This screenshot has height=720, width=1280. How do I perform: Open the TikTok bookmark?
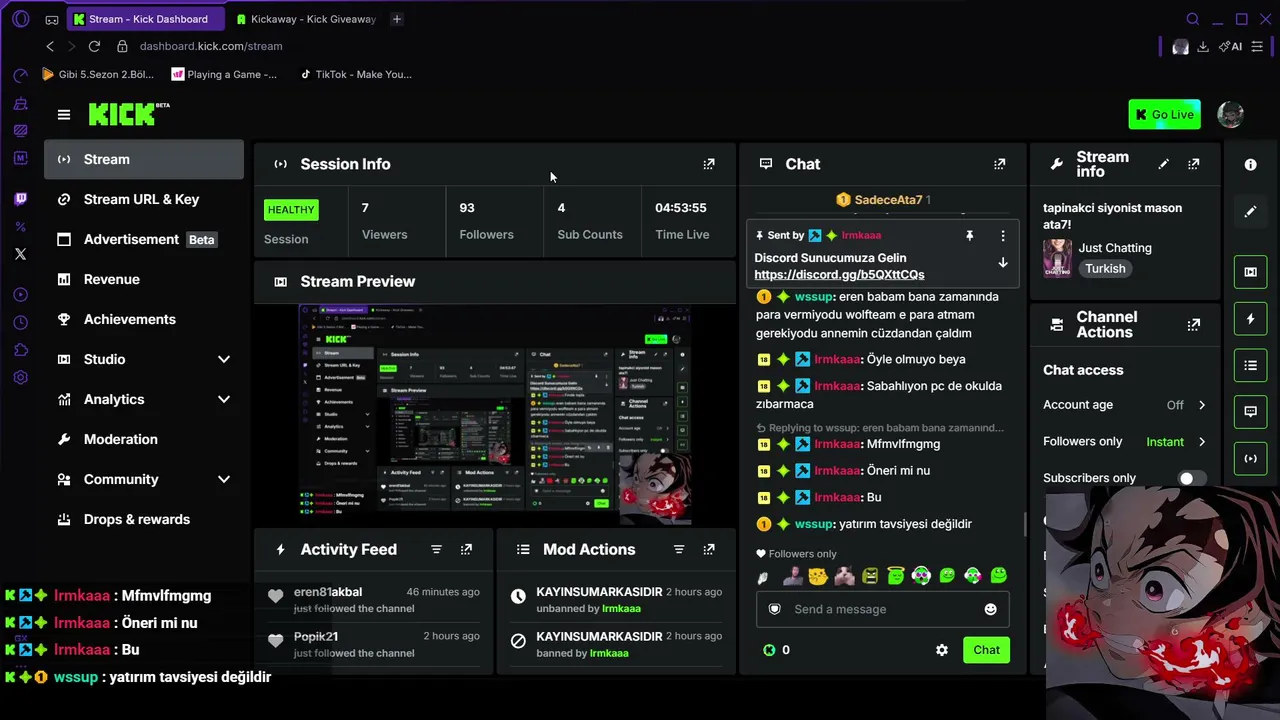[356, 74]
